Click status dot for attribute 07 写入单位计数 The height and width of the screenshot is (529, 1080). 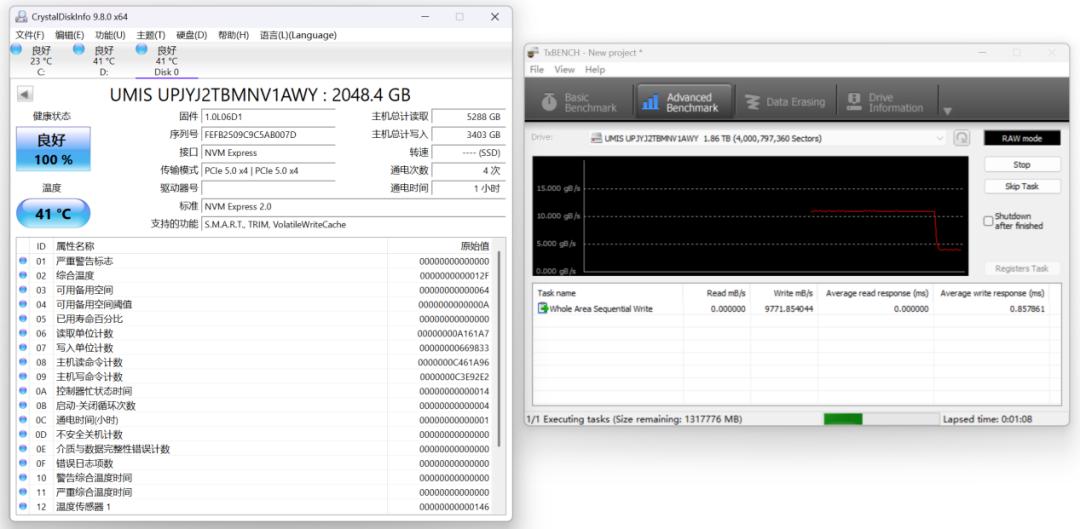point(23,348)
